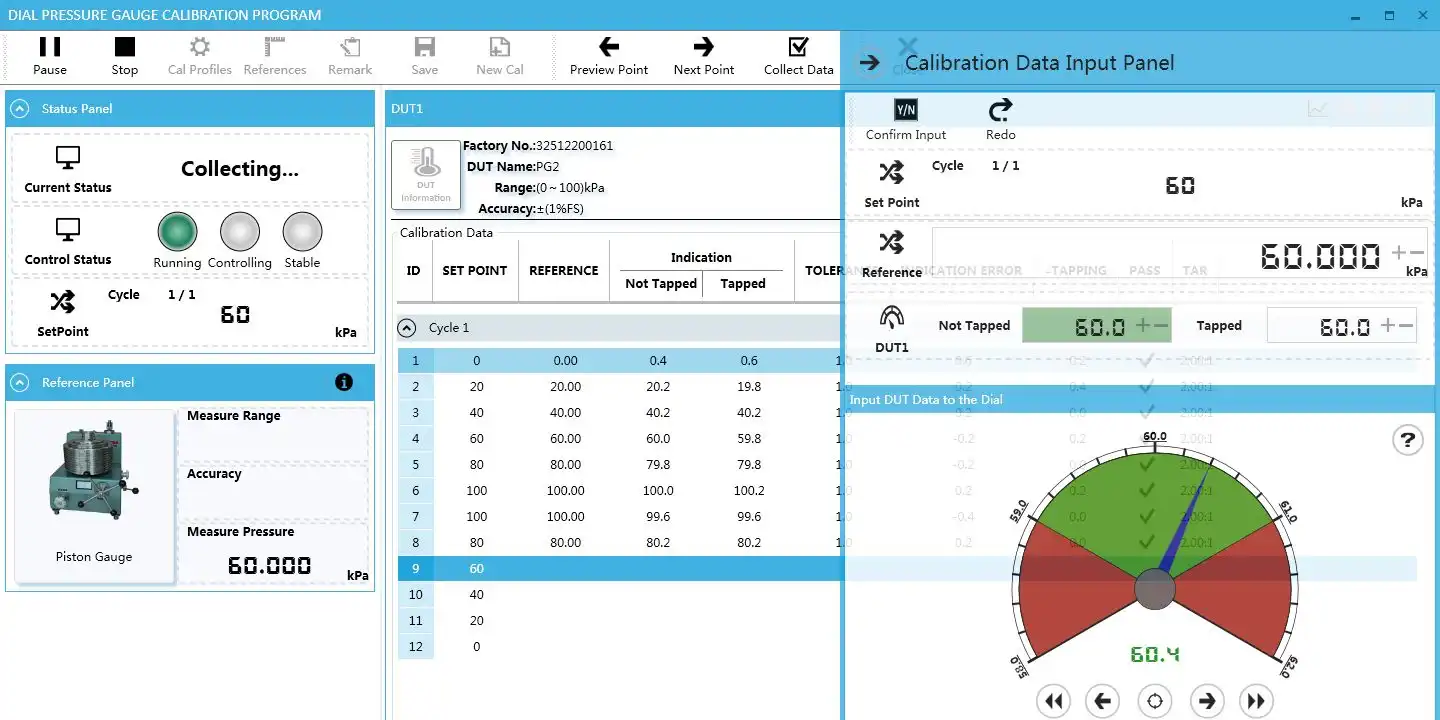This screenshot has height=720, width=1440.
Task: Collapse the Status Panel
Action: [x=20, y=108]
